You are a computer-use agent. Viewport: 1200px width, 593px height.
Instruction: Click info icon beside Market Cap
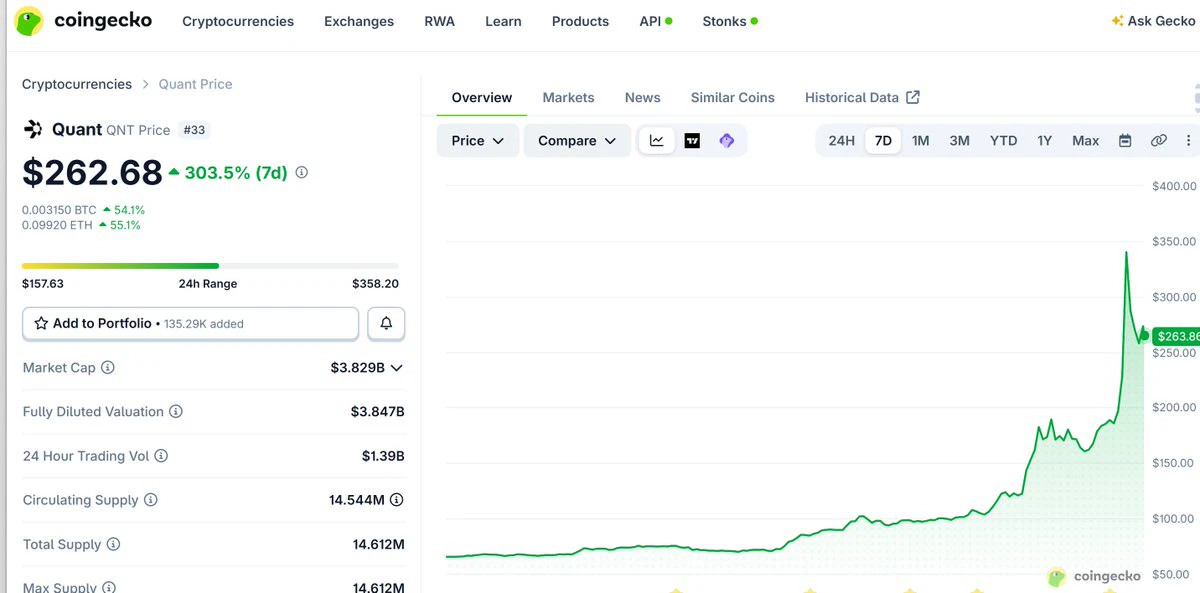coord(108,368)
